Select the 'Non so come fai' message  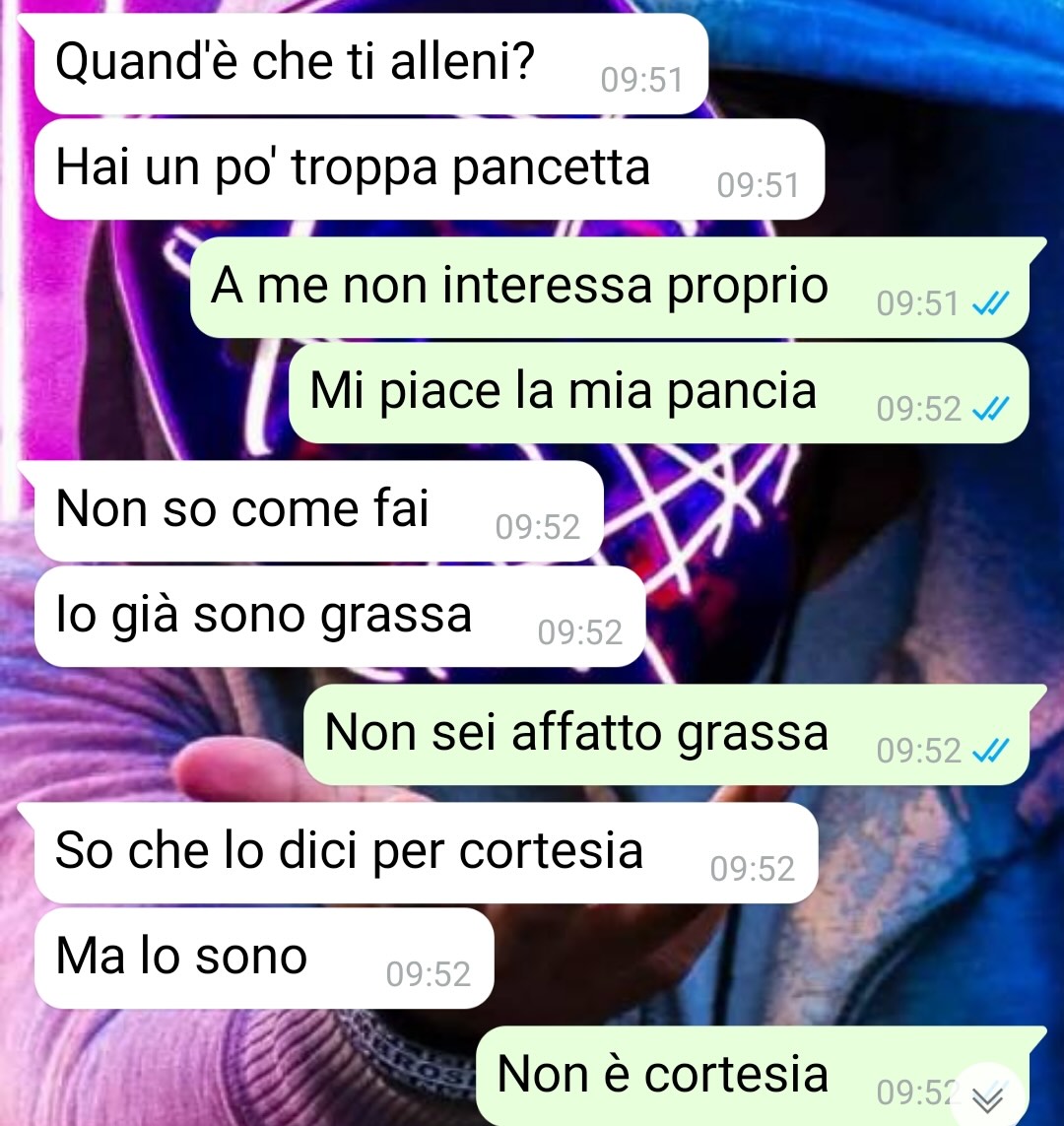point(319,510)
